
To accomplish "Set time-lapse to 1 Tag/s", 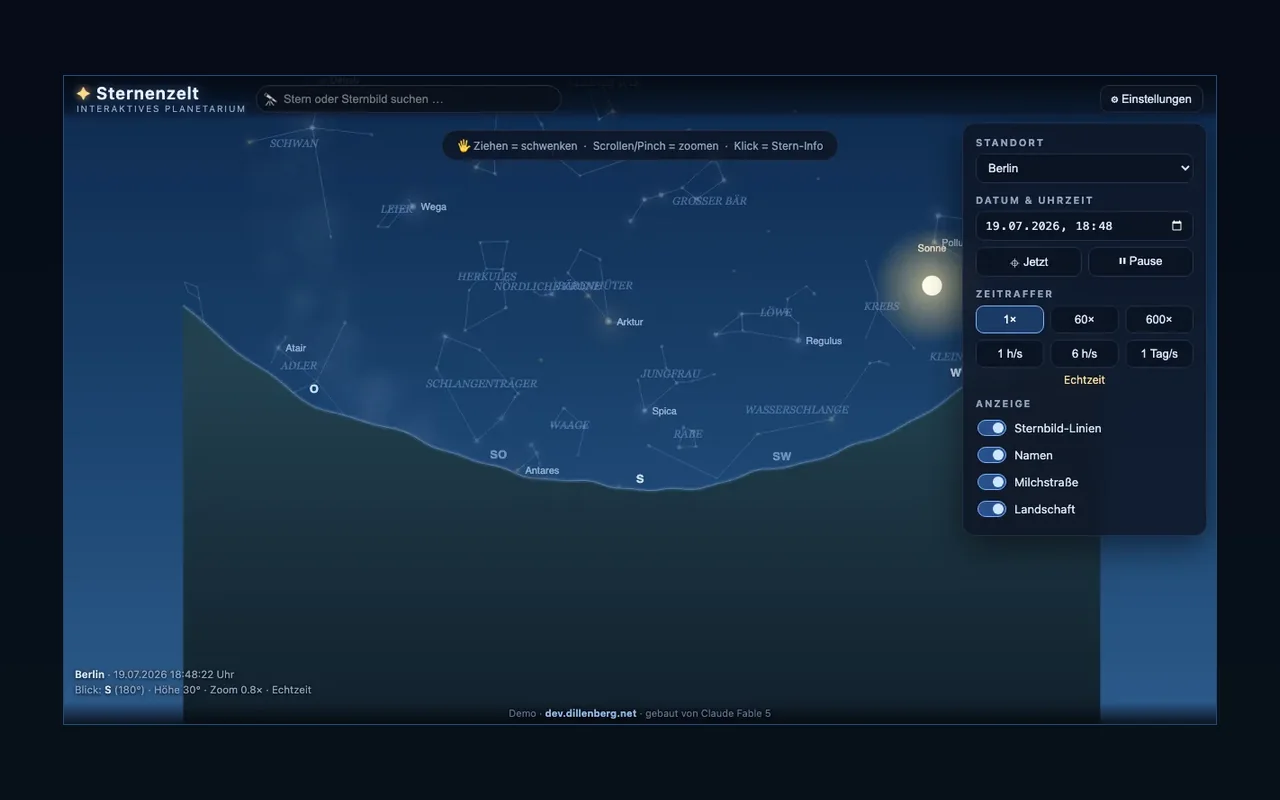I will pos(1159,354).
